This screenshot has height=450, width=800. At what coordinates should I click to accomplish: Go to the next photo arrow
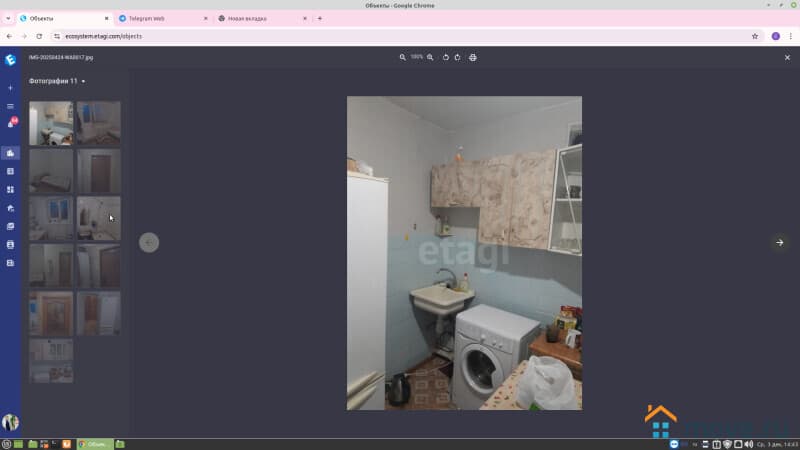coord(780,242)
